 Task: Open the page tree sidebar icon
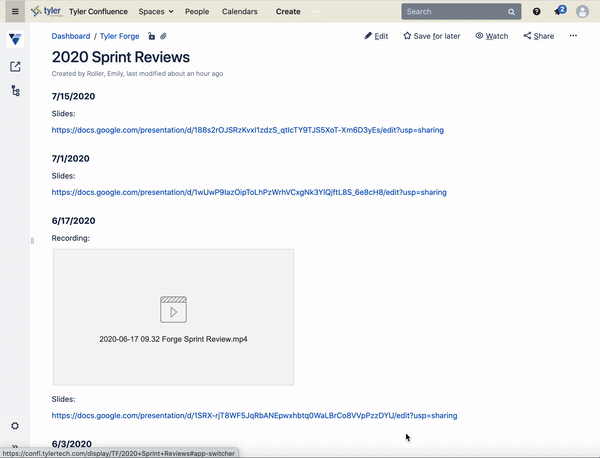click(x=15, y=91)
